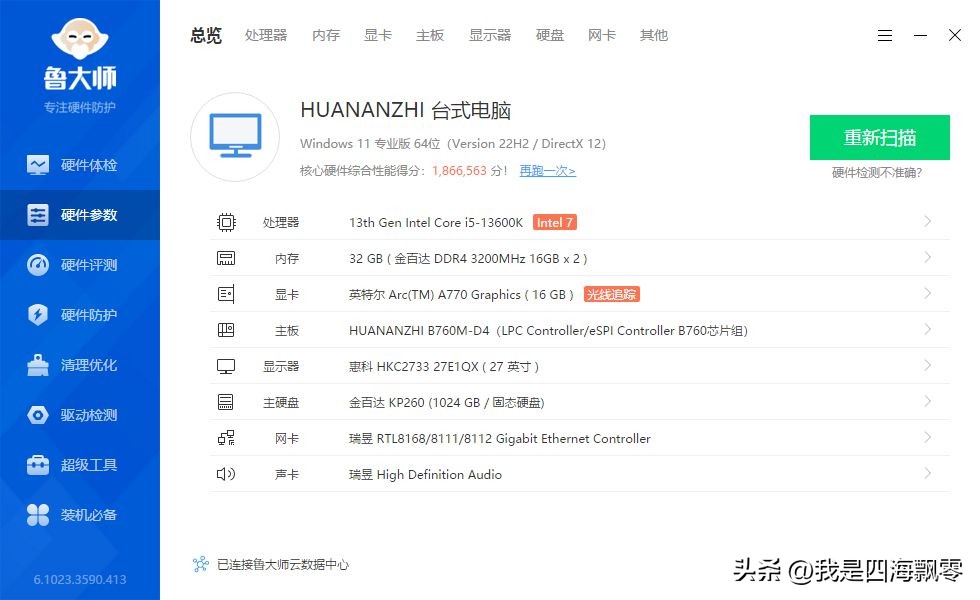Click the 重新扫描 rescan button
Screen dimensions: 980x600
pos(879,137)
